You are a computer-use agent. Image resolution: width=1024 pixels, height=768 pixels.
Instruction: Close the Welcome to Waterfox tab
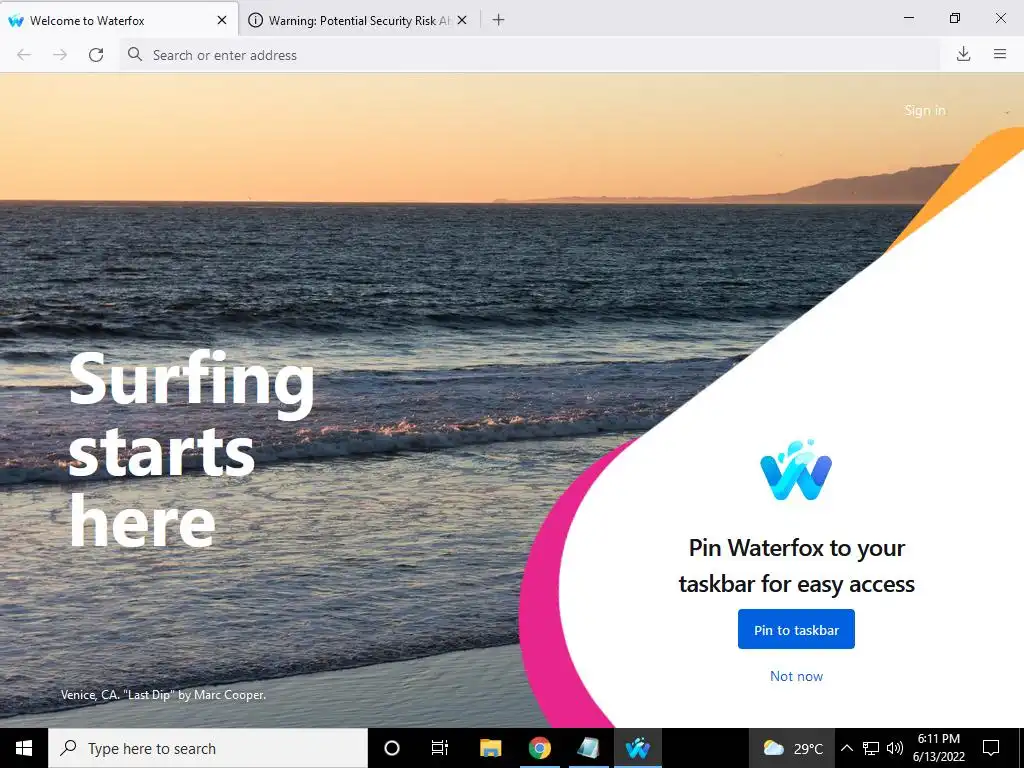coord(222,20)
